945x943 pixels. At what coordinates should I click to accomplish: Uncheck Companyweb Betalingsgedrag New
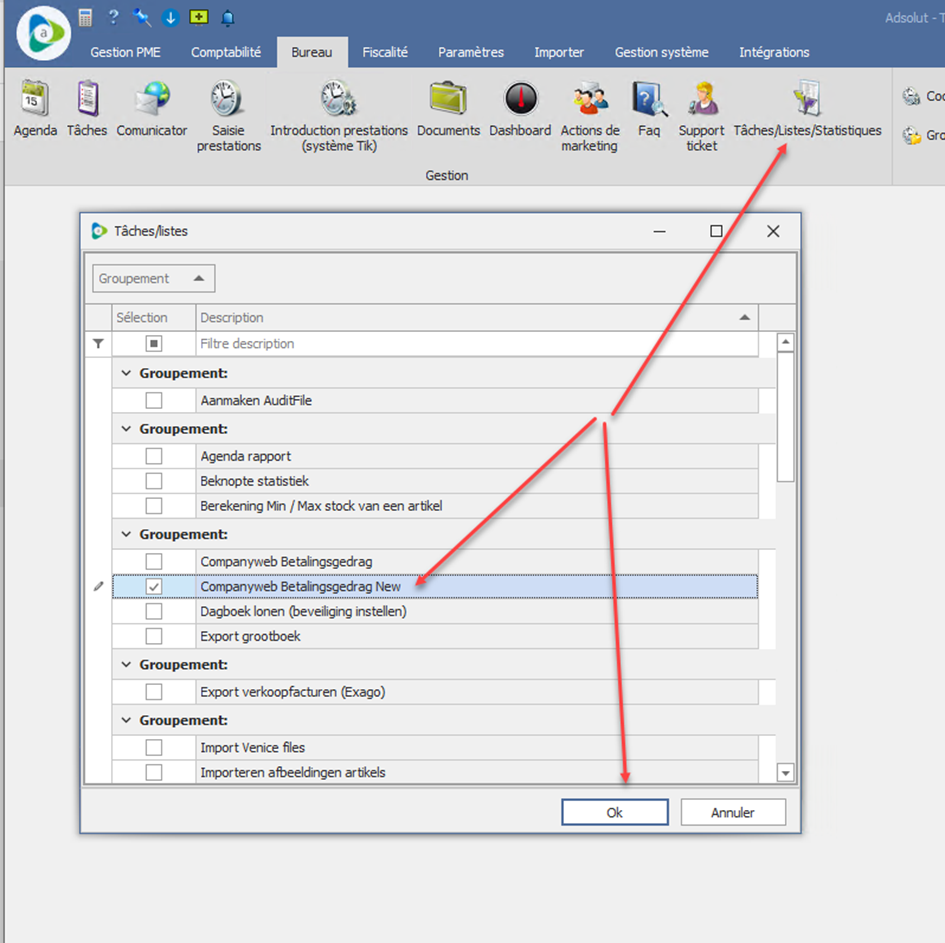pos(154,586)
